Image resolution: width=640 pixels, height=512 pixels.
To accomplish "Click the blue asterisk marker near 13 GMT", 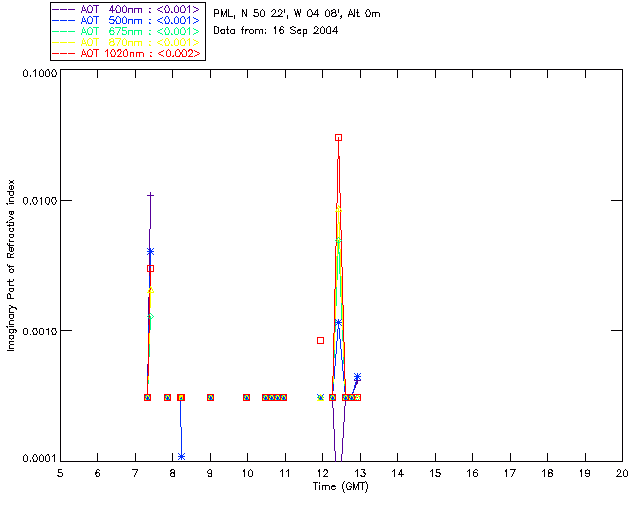I will click(358, 377).
